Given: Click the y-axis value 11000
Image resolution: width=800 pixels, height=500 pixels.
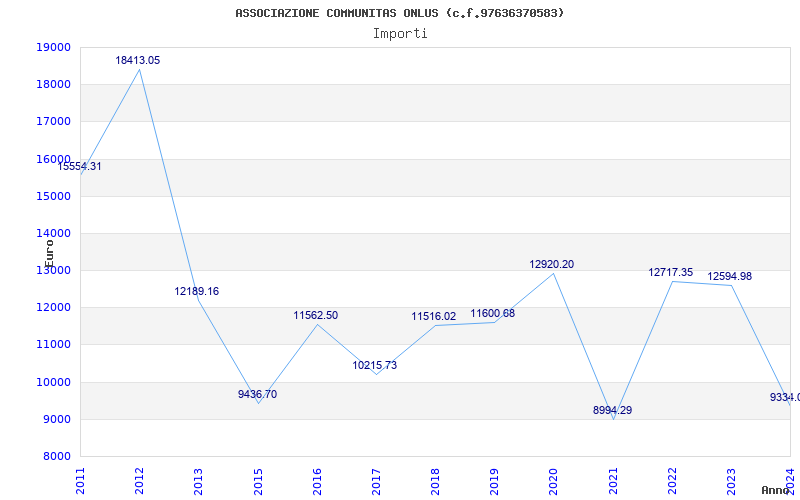Looking at the screenshot, I should [x=53, y=345].
